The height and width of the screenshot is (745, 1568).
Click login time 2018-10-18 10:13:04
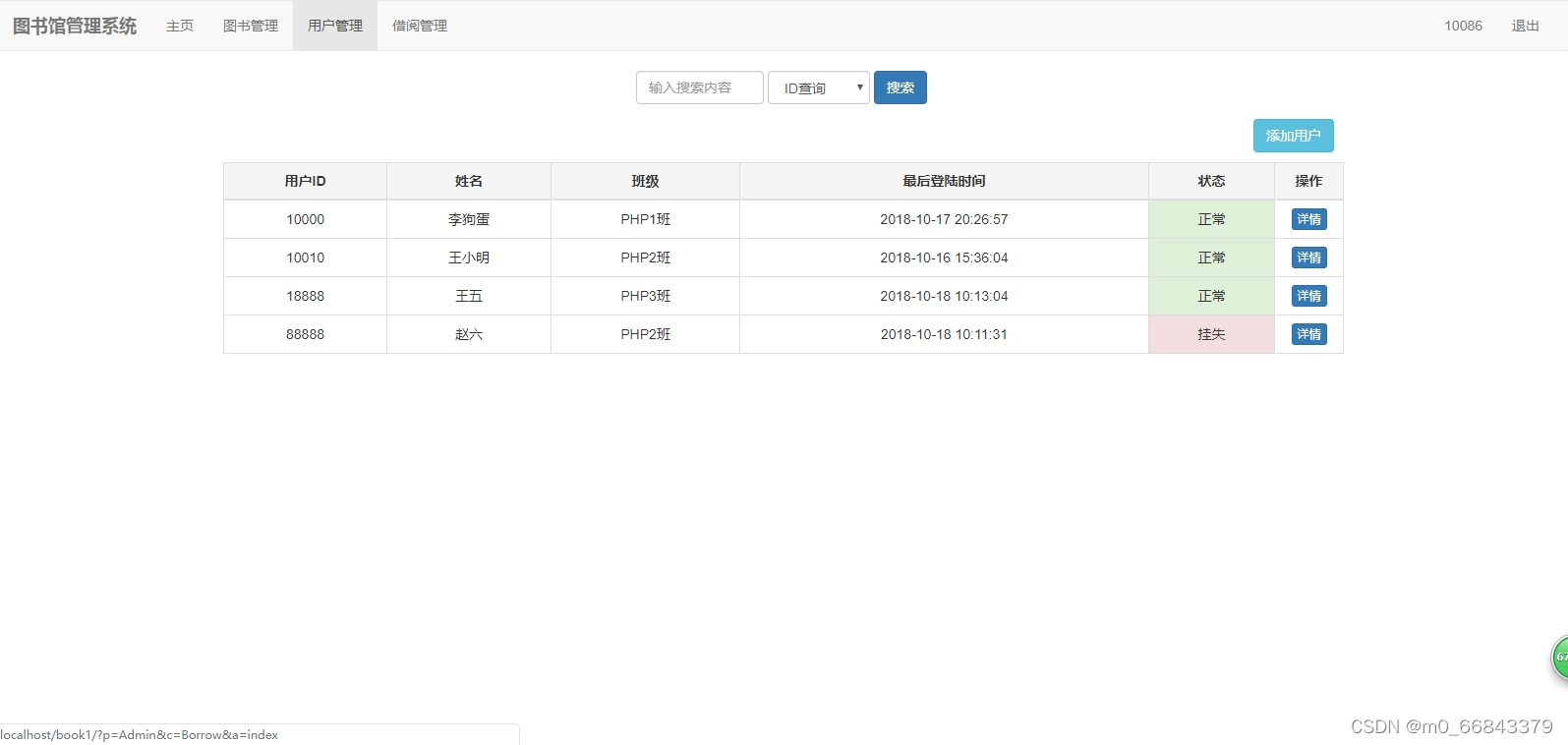pos(944,296)
